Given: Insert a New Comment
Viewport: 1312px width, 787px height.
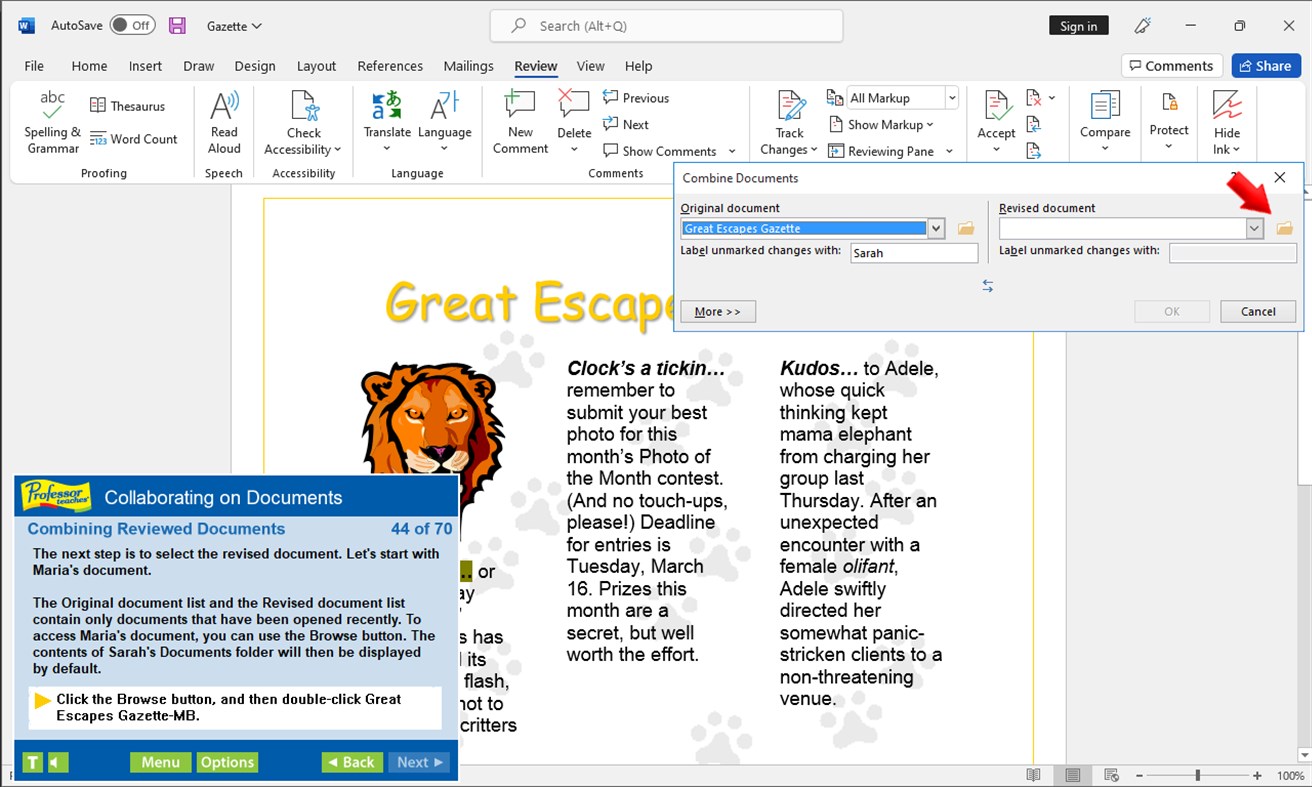Looking at the screenshot, I should coord(519,120).
